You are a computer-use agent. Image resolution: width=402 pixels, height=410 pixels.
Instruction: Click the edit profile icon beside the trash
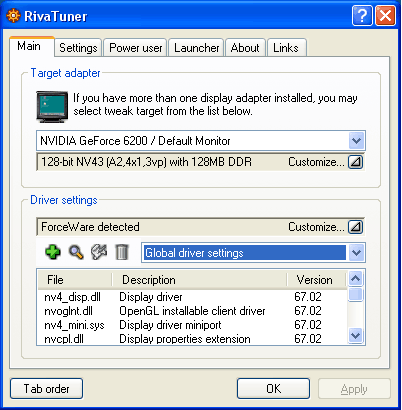[99, 252]
